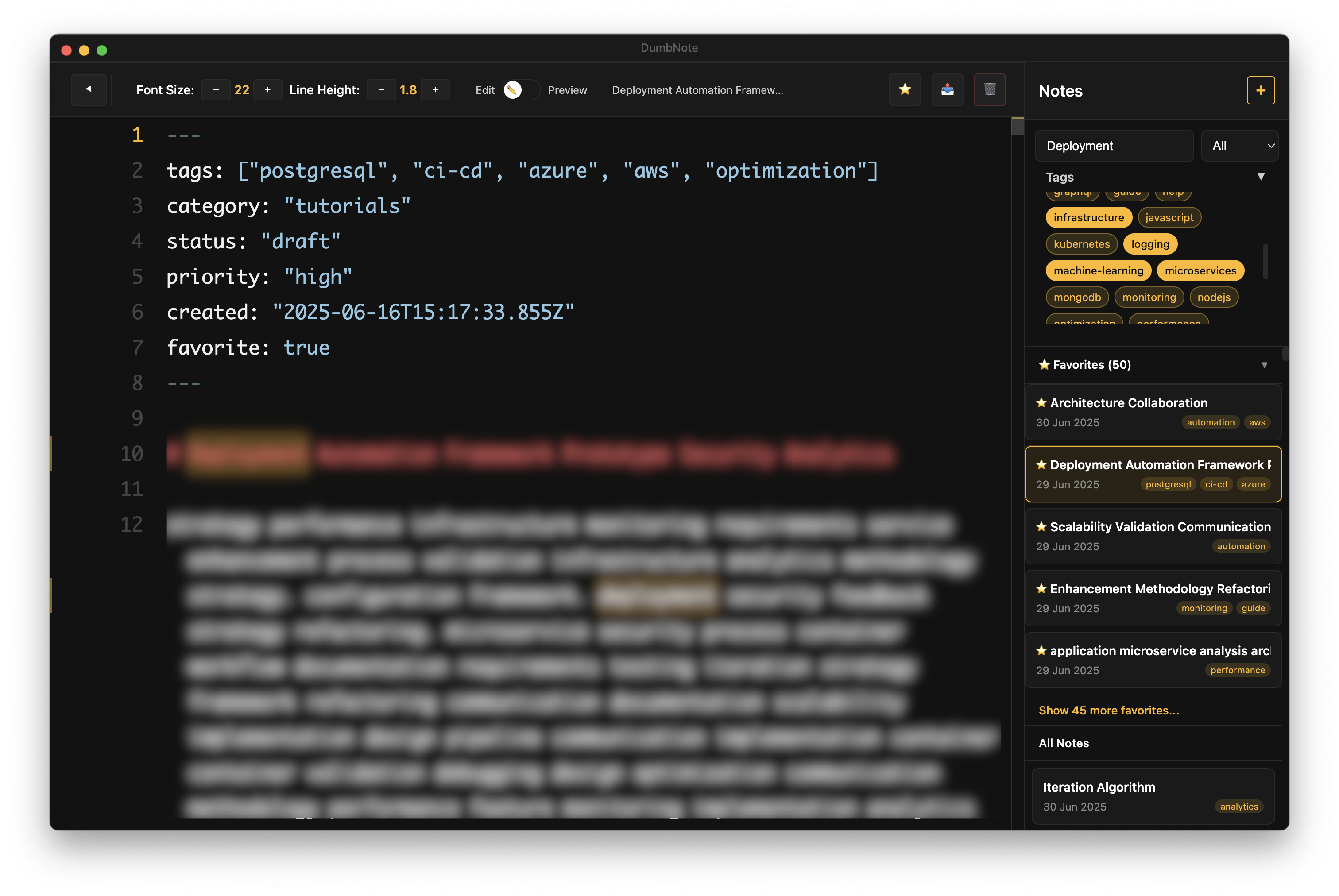Viewport: 1339px width, 896px height.
Task: Open the Architecture Collaboration note
Action: [1153, 412]
